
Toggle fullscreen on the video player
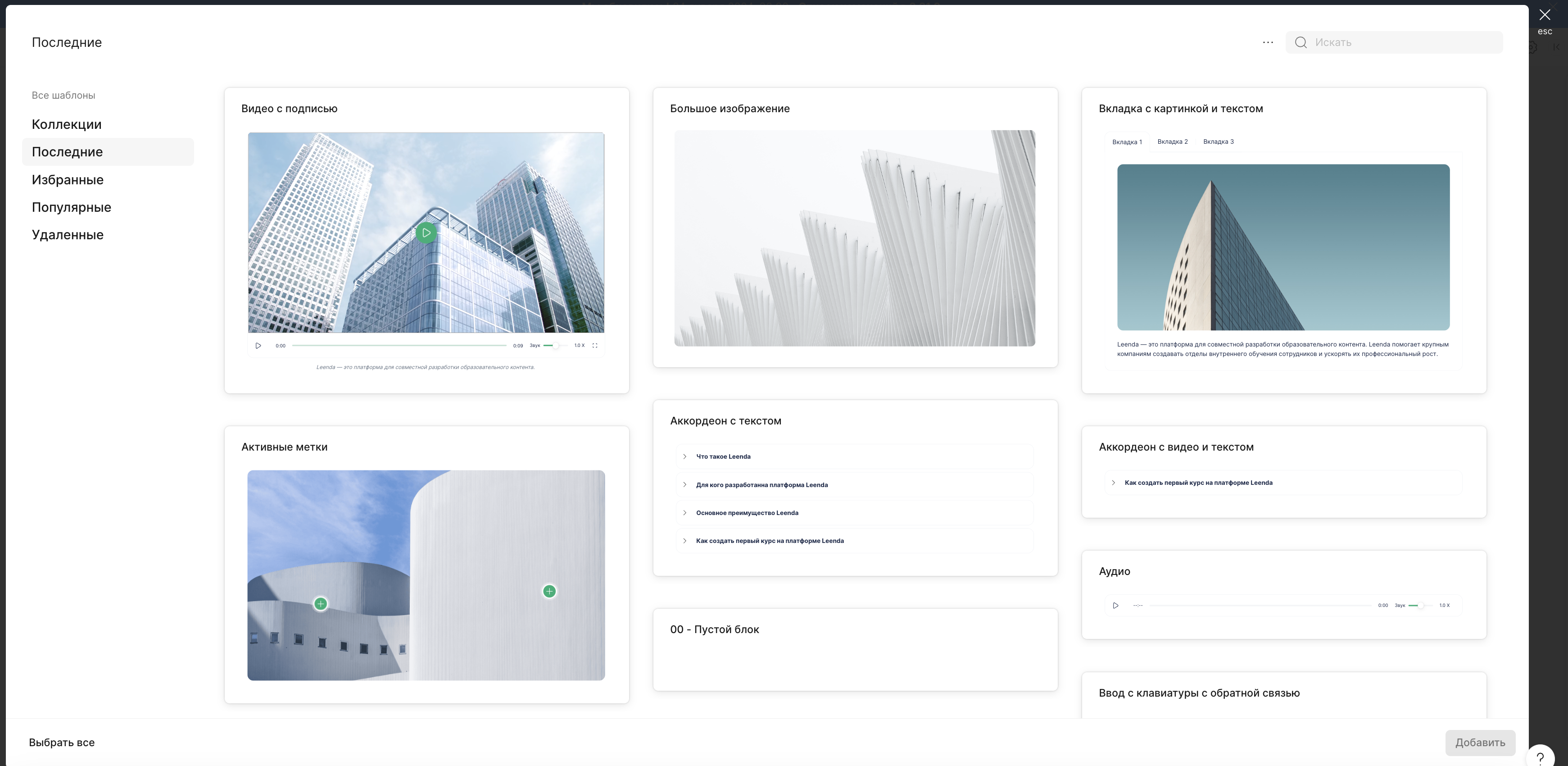[595, 345]
